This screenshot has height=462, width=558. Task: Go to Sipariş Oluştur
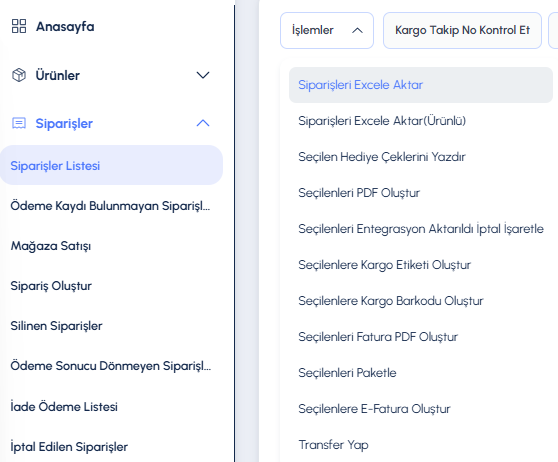[51, 286]
